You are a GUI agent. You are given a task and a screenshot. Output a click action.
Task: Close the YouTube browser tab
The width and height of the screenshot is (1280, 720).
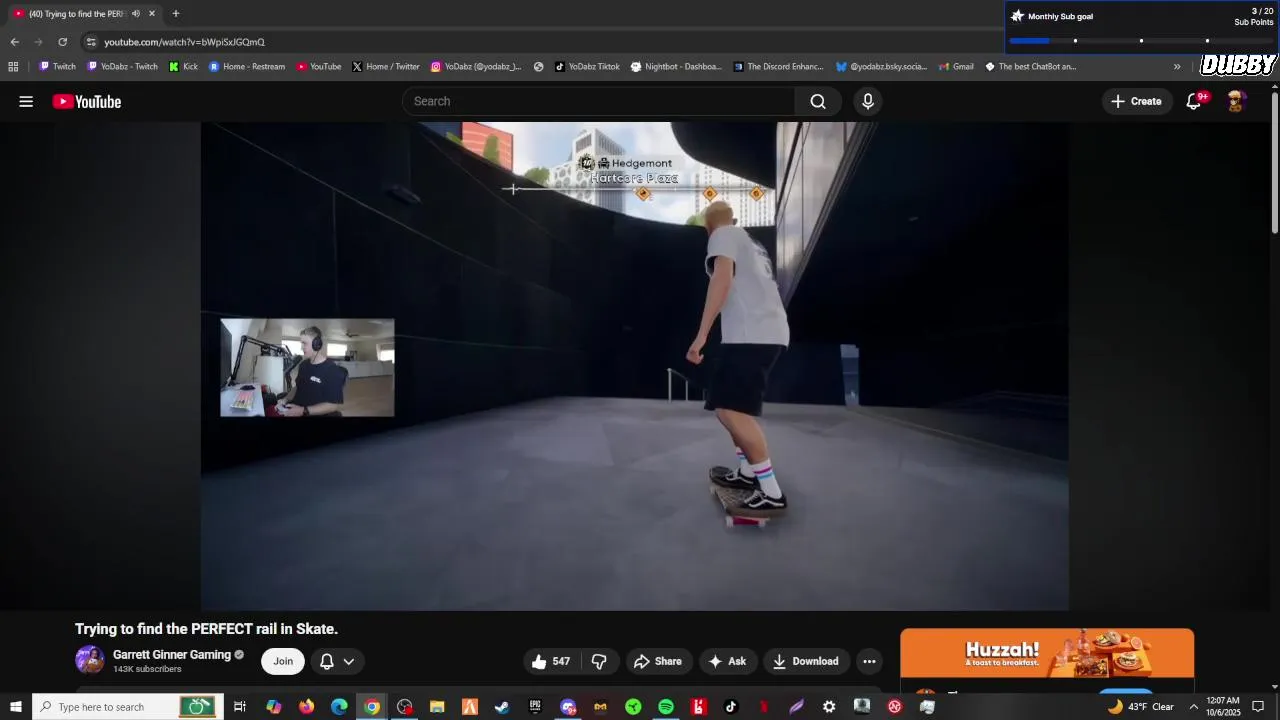coord(152,14)
